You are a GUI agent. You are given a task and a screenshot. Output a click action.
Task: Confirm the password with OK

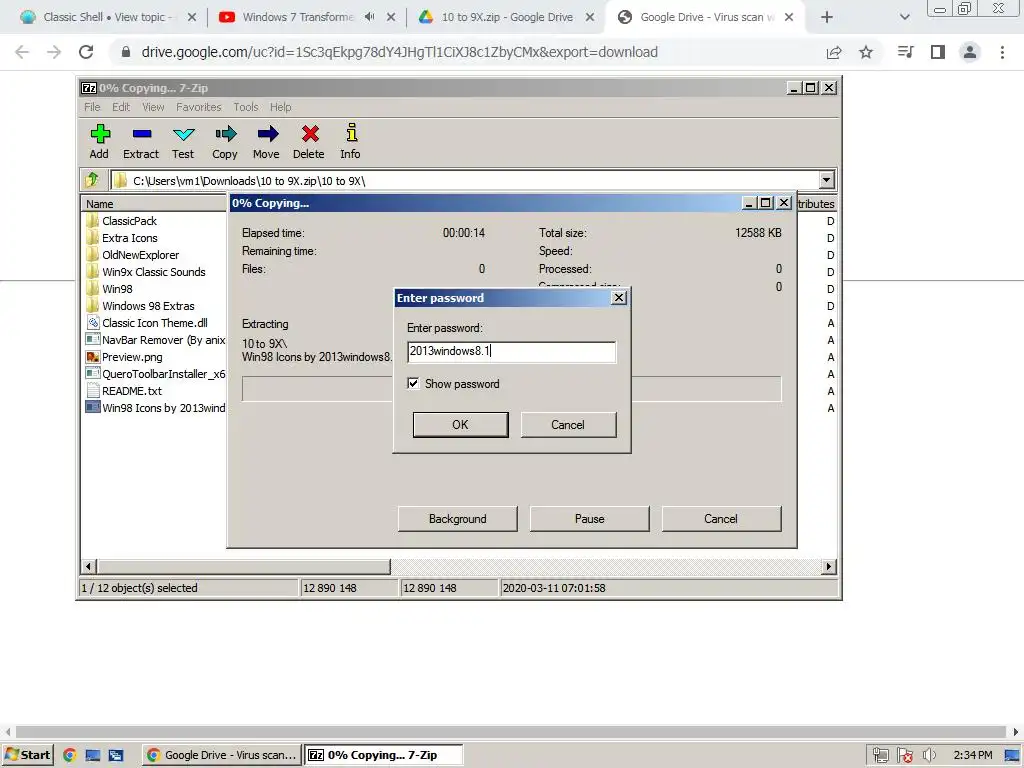point(460,424)
